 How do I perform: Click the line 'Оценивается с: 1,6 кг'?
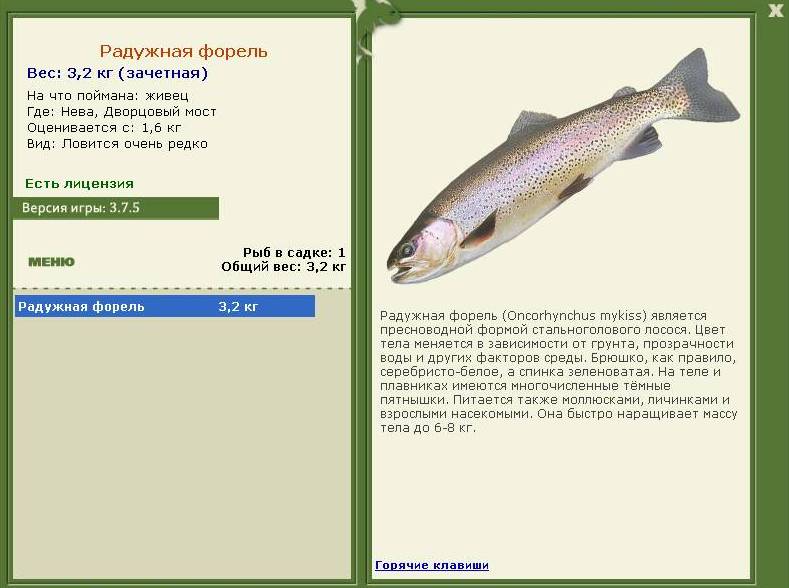click(104, 128)
